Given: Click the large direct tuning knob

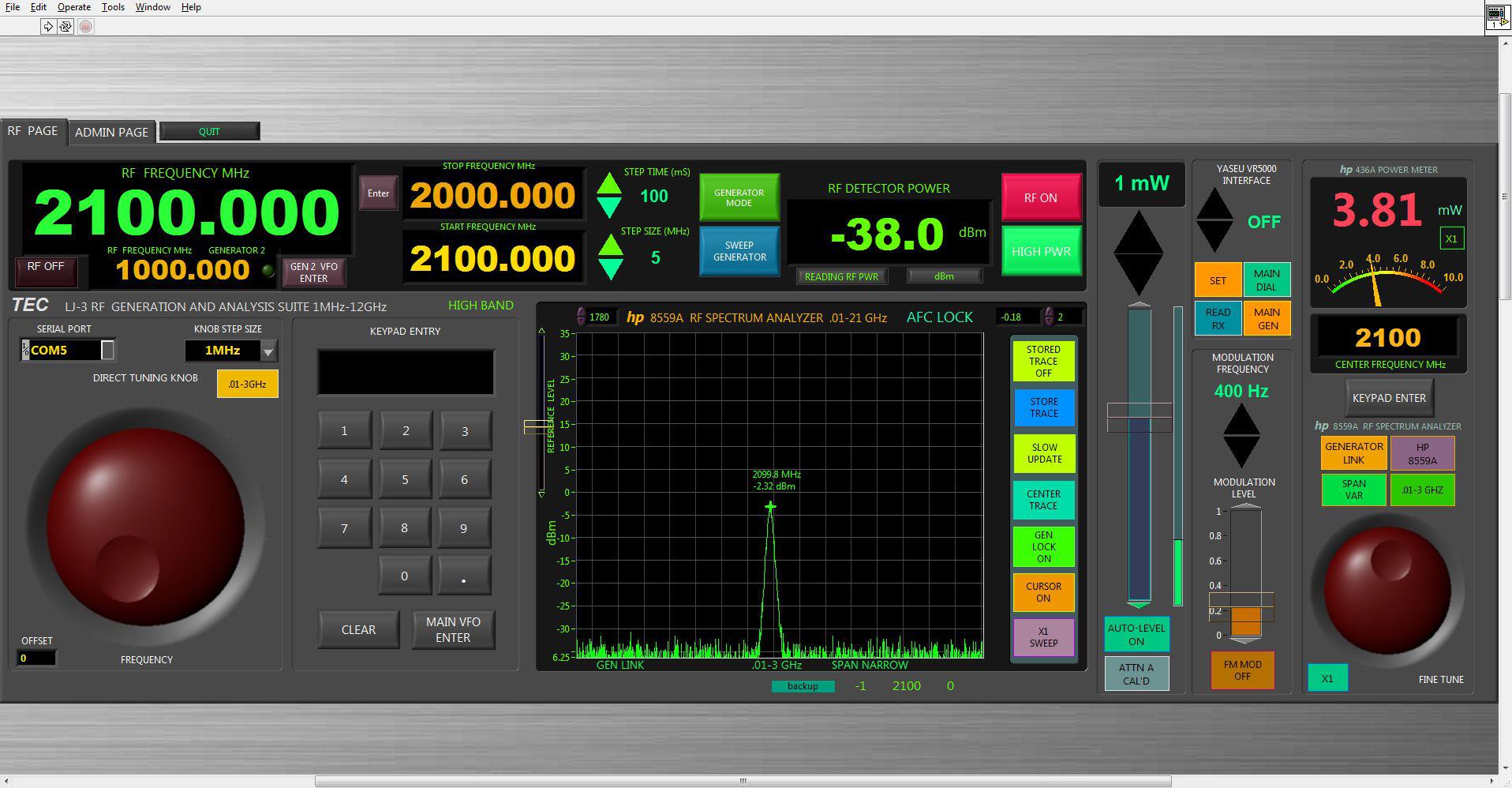Looking at the screenshot, I should click(x=145, y=526).
